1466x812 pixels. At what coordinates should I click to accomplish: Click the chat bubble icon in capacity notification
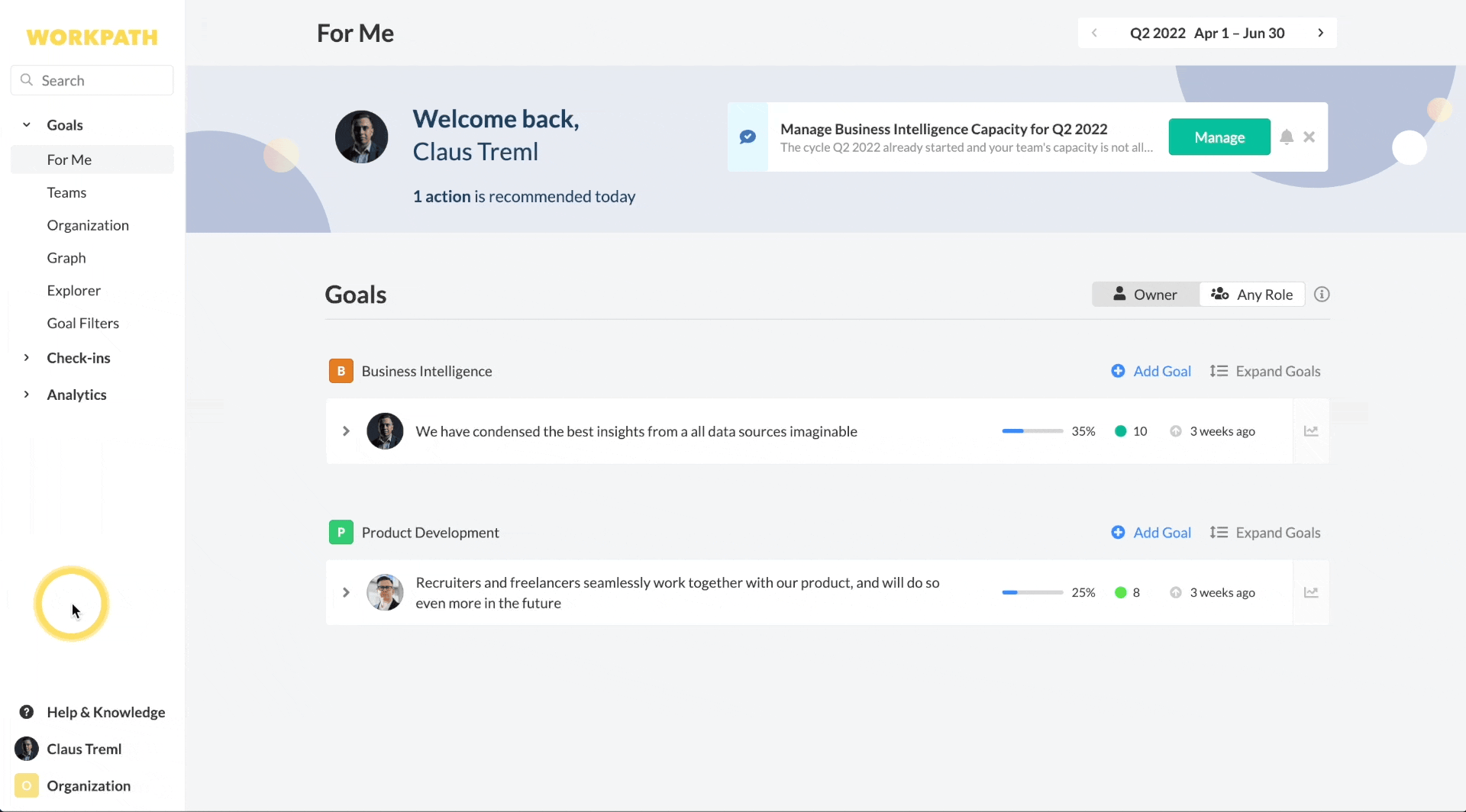748,137
